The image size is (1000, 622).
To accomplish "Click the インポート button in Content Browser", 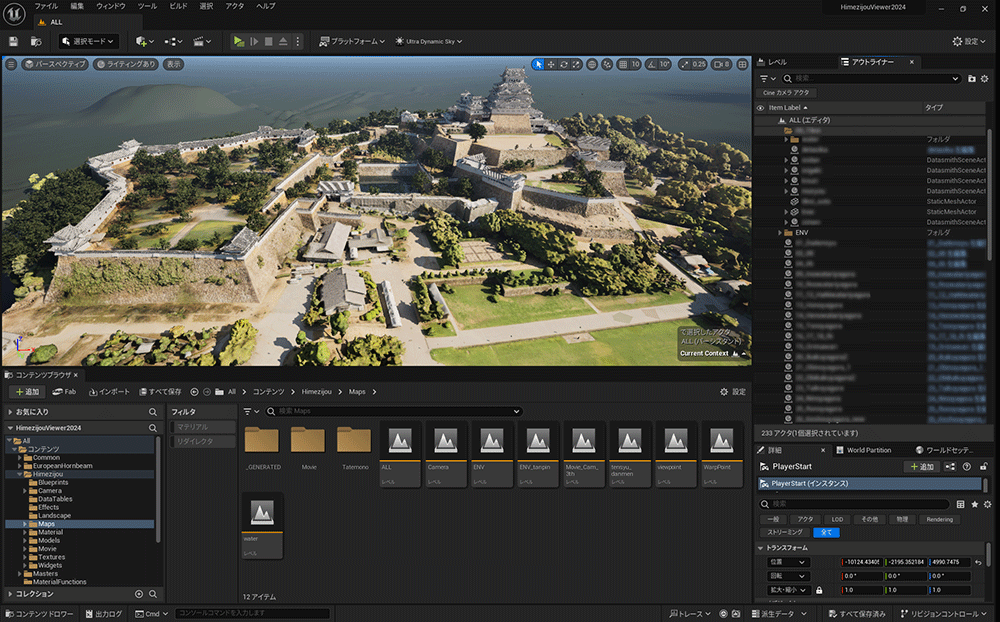I will [x=109, y=392].
